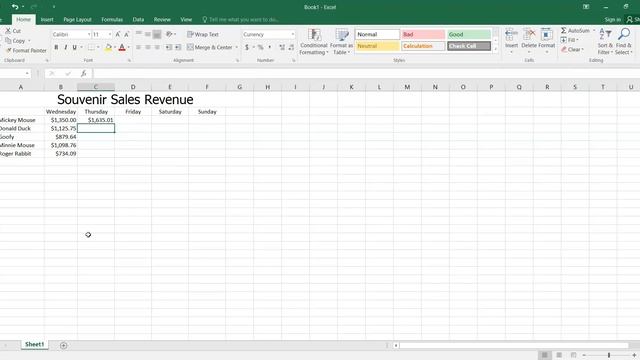Set middle vertical alignment
The image size is (640, 360).
point(148,34)
